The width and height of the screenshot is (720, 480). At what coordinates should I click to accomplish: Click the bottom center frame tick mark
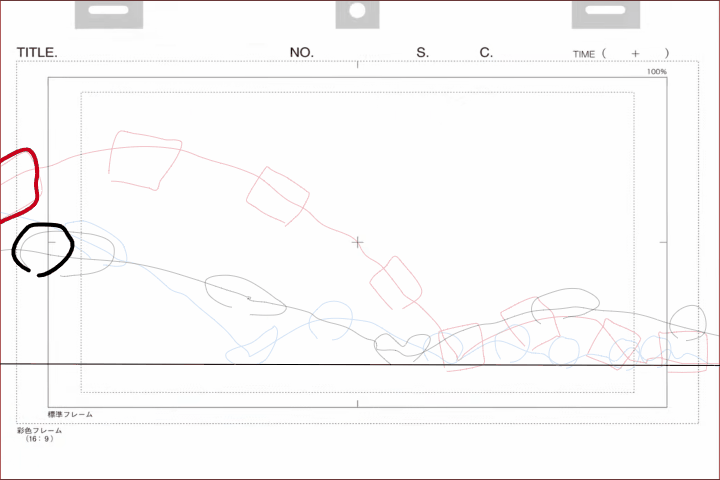[x=358, y=403]
